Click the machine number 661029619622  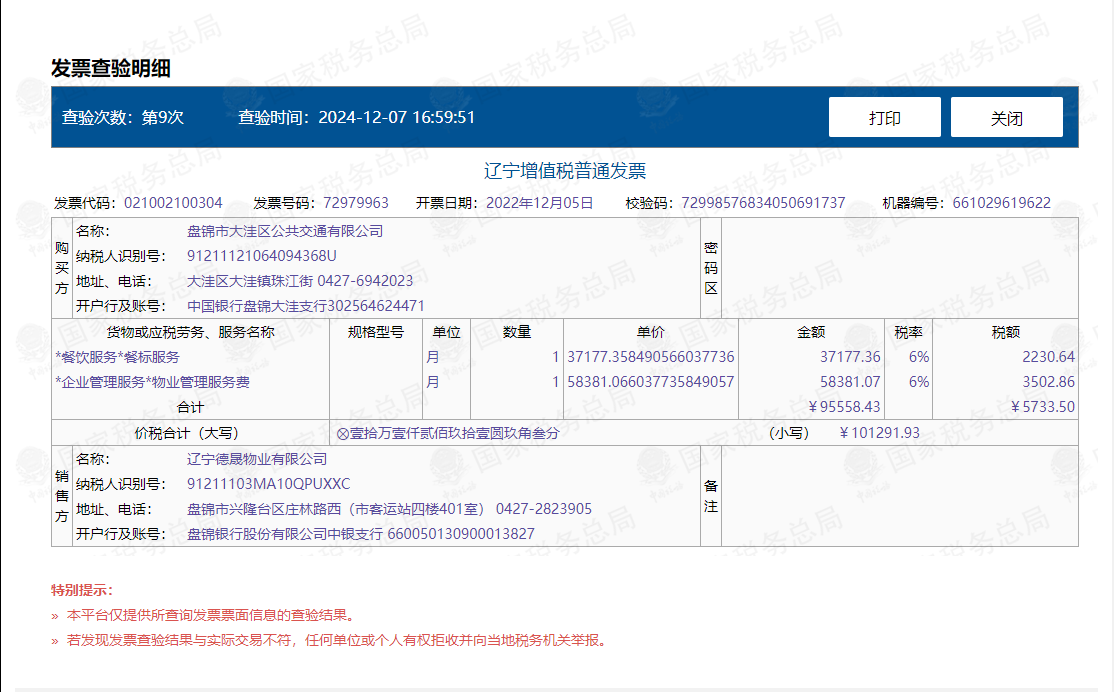(1001, 203)
